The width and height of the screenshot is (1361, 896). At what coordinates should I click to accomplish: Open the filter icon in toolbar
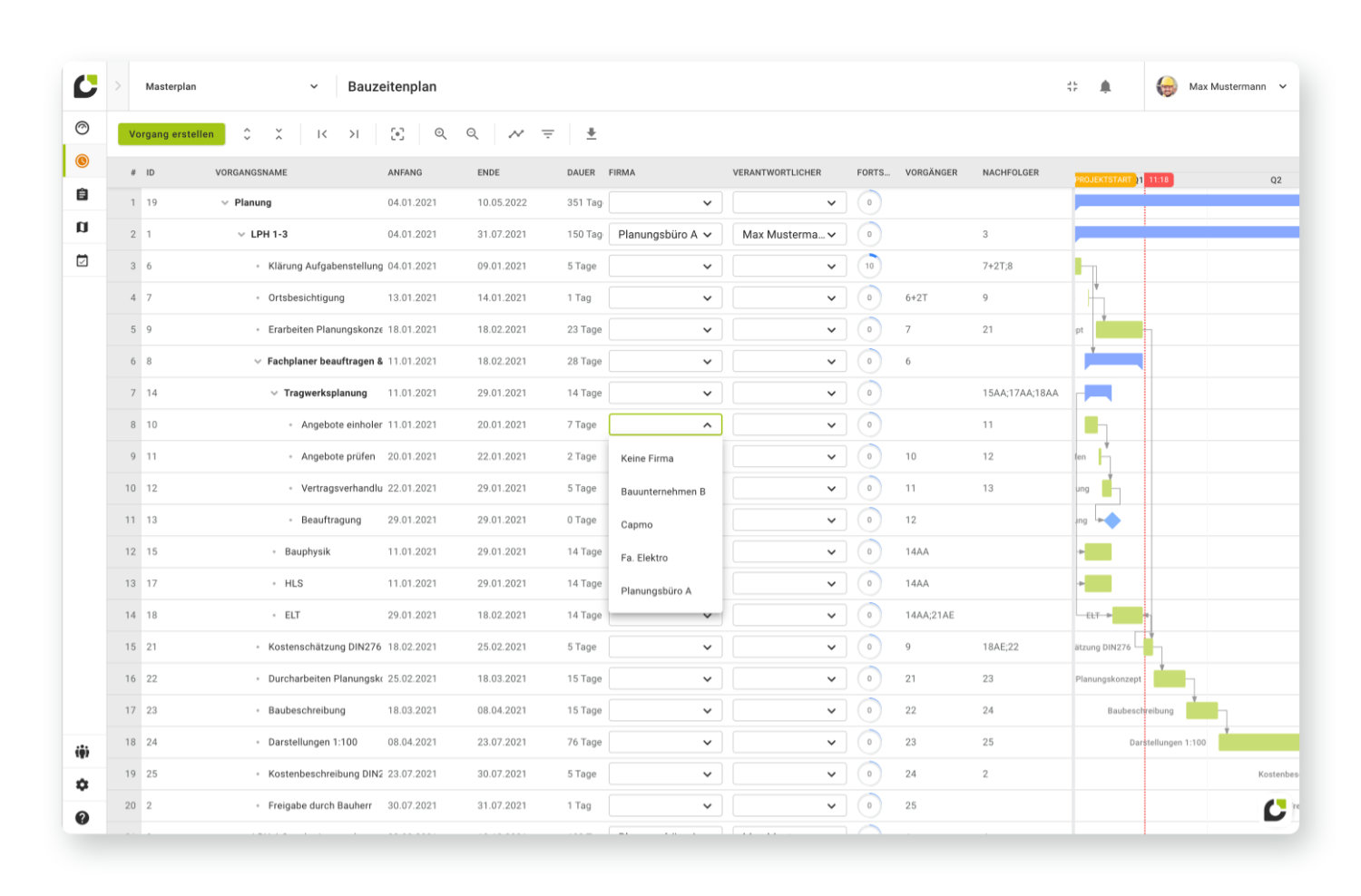click(x=548, y=134)
